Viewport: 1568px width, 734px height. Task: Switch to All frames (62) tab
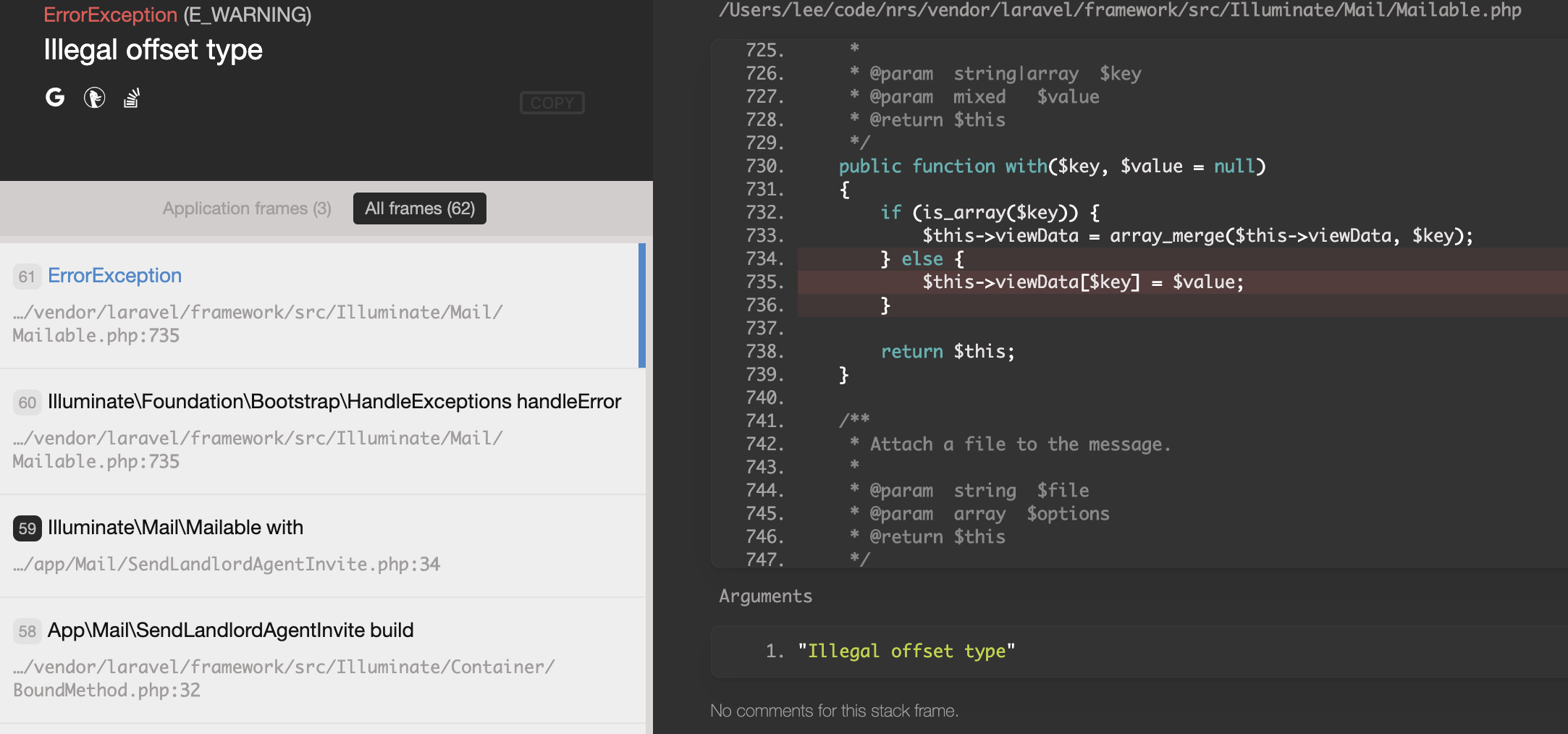(x=420, y=208)
